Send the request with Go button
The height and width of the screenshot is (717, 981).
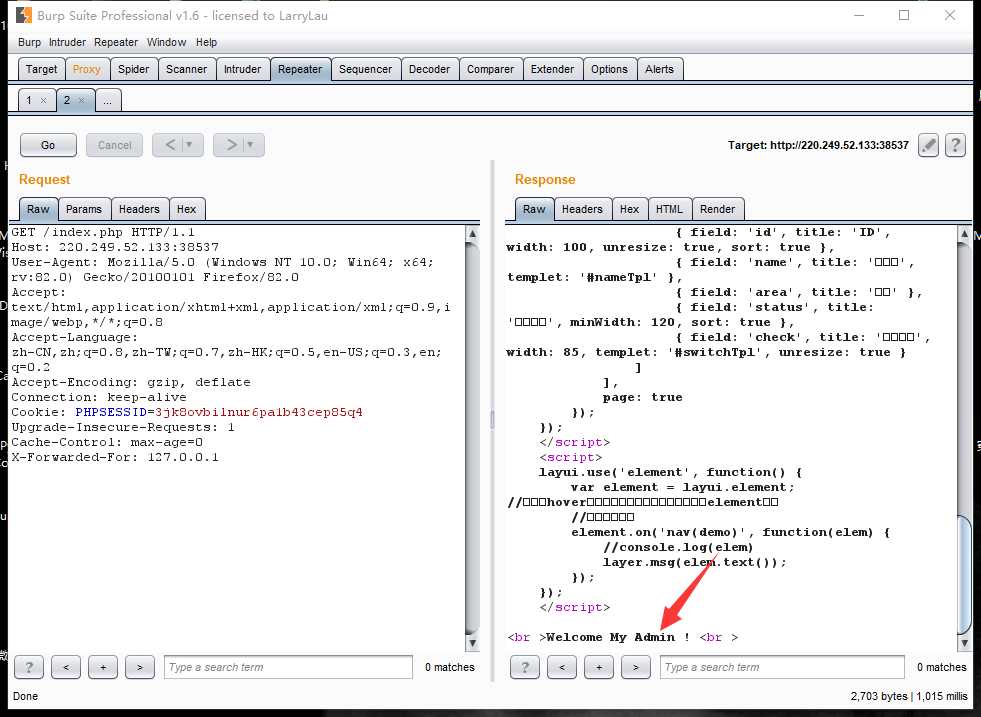[48, 145]
